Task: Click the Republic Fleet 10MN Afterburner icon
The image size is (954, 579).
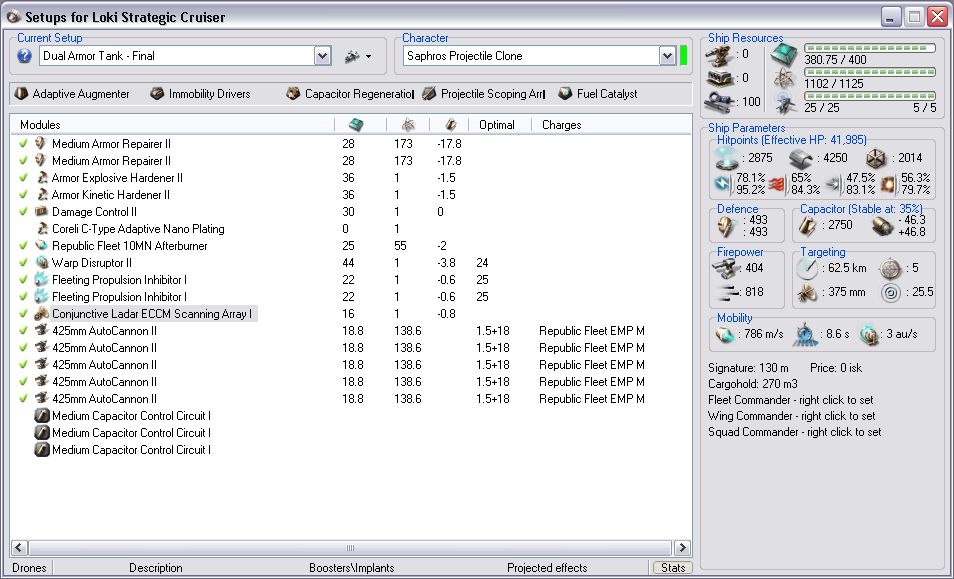Action: point(41,246)
